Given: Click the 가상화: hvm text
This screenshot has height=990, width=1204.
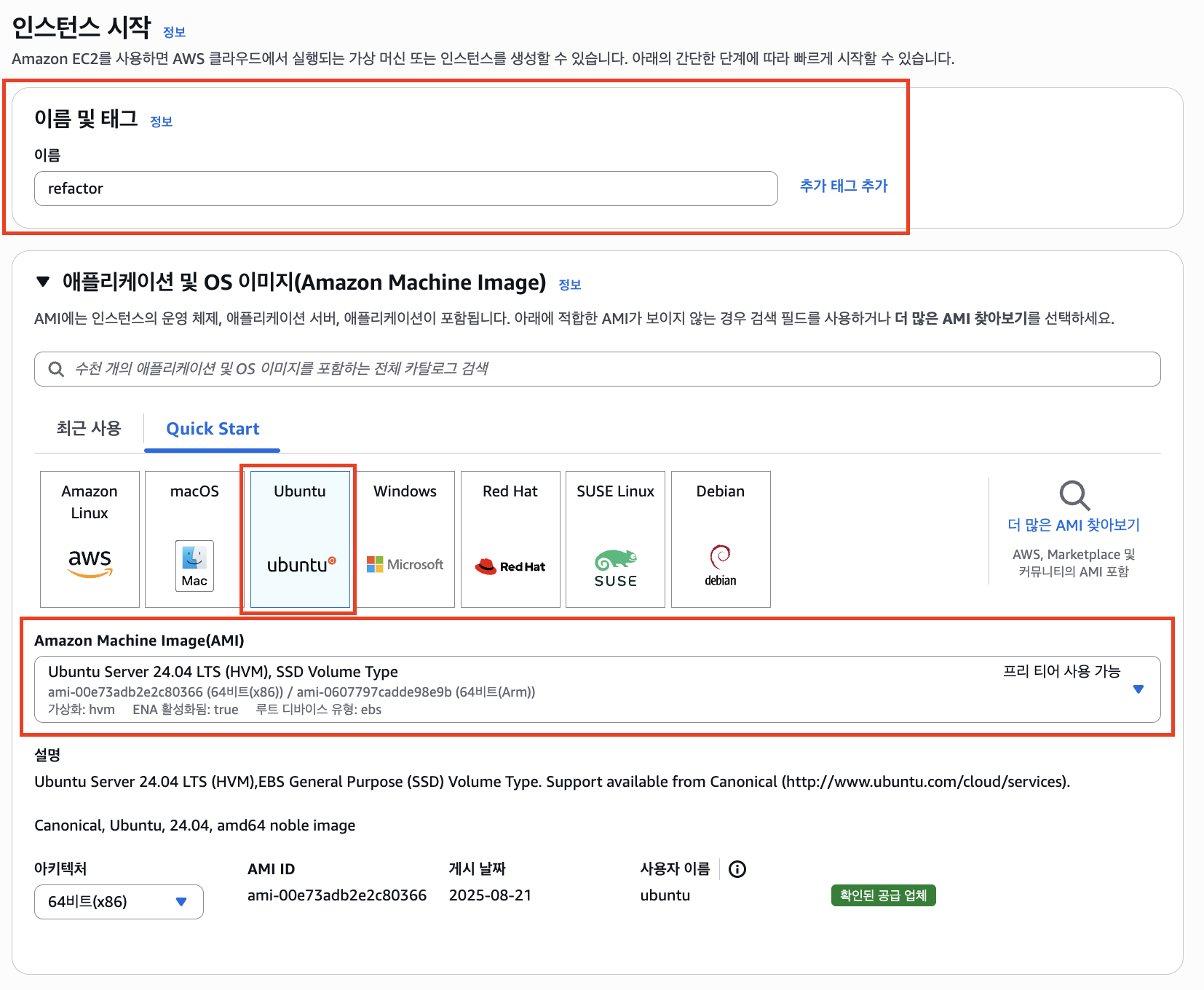Looking at the screenshot, I should tap(82, 710).
